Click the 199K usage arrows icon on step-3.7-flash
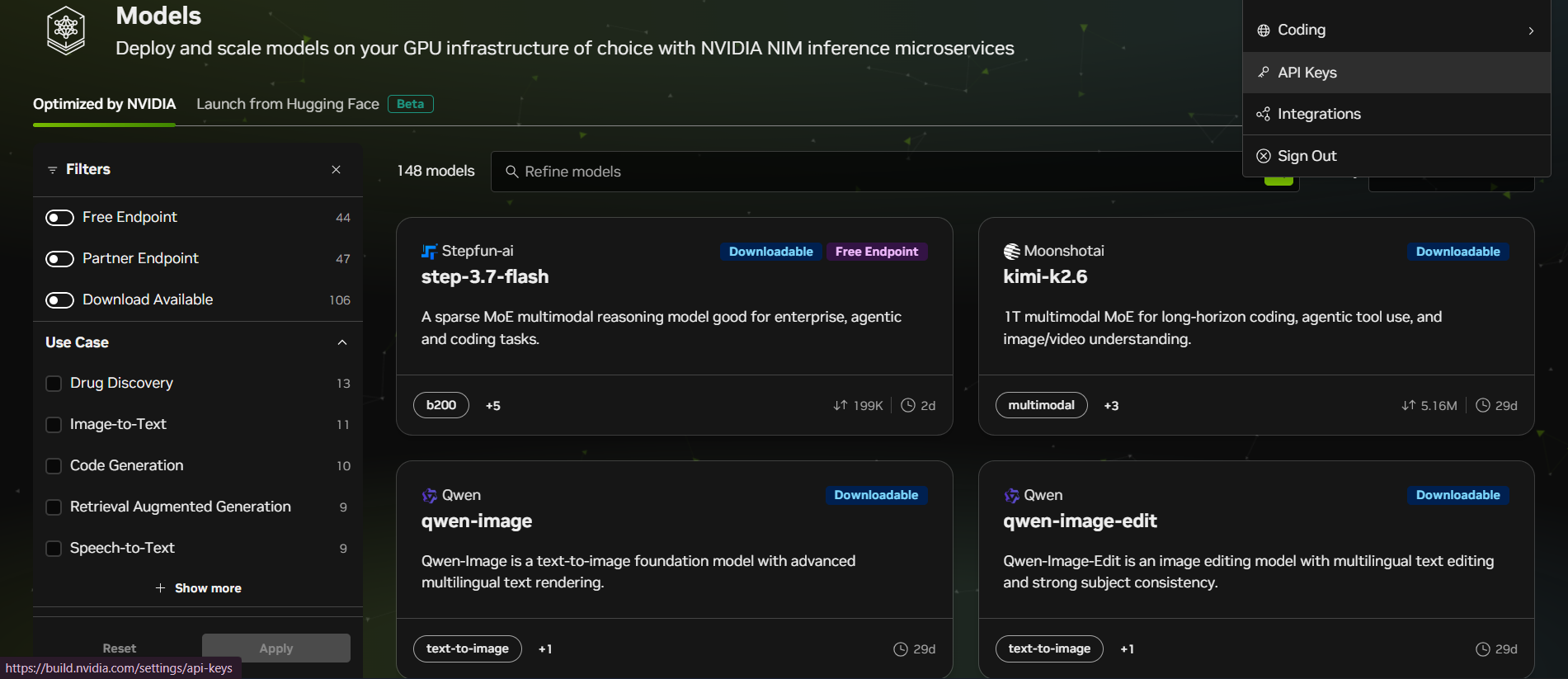Viewport: 1568px width, 679px height. tap(840, 405)
